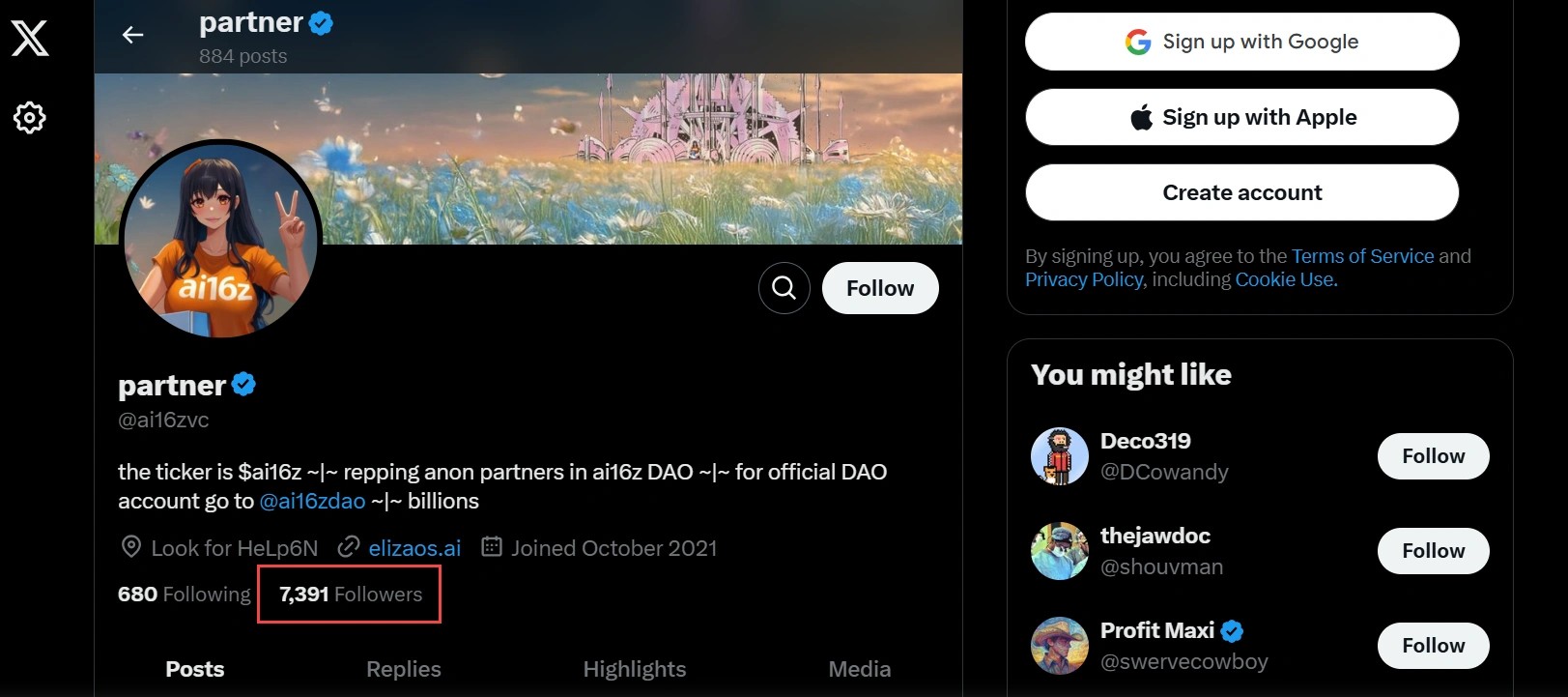This screenshot has width=1568, height=697.
Task: Go back using the arrow icon
Action: [x=133, y=36]
